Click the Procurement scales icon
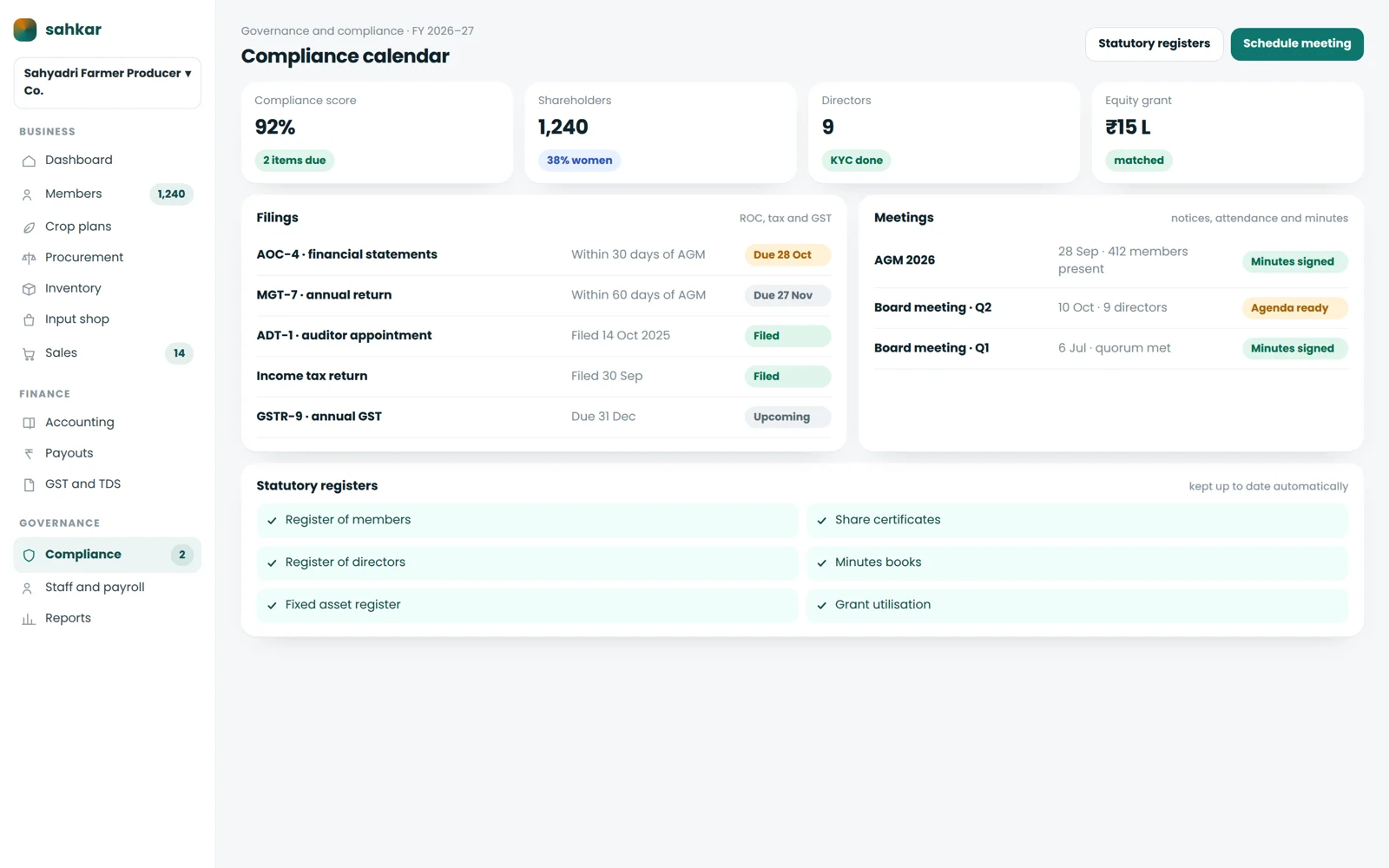 pos(29,258)
